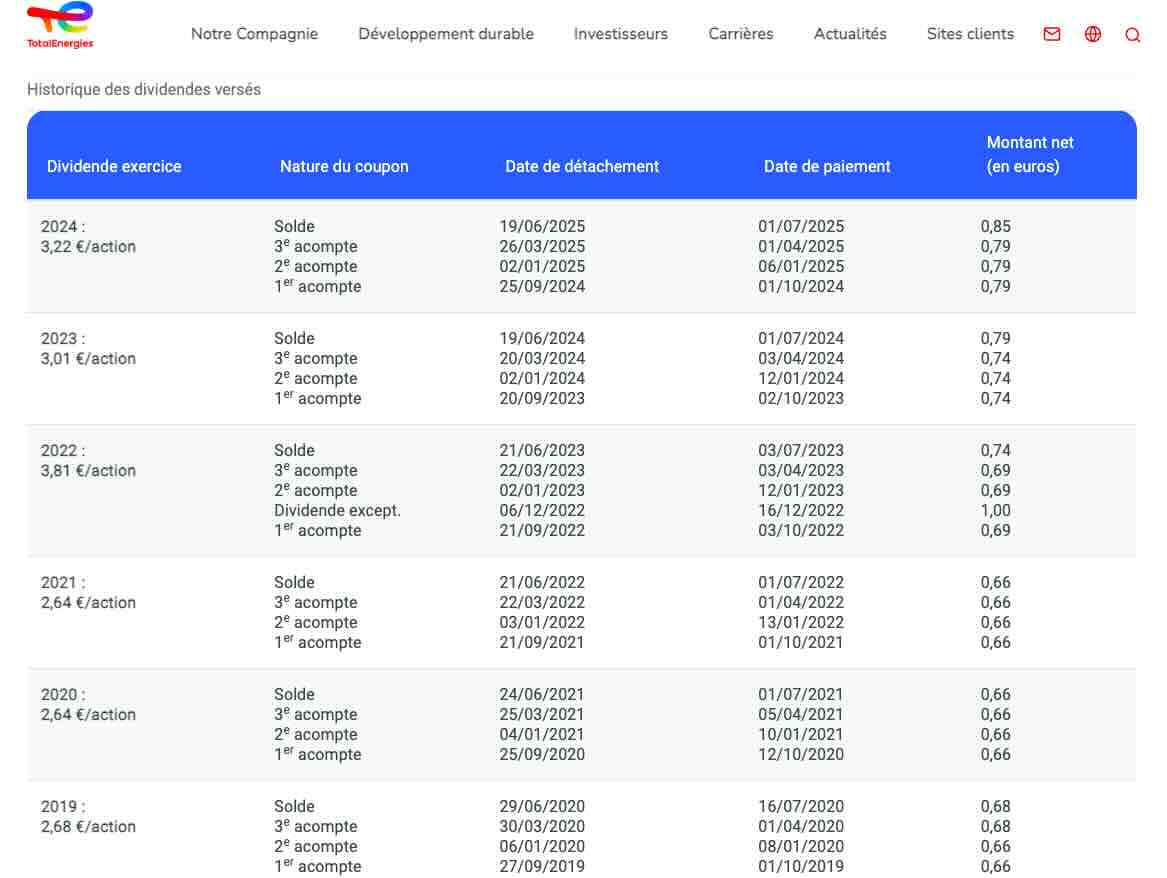Click payment date 13/01/2022
The width and height of the screenshot is (1167, 878).
801,623
